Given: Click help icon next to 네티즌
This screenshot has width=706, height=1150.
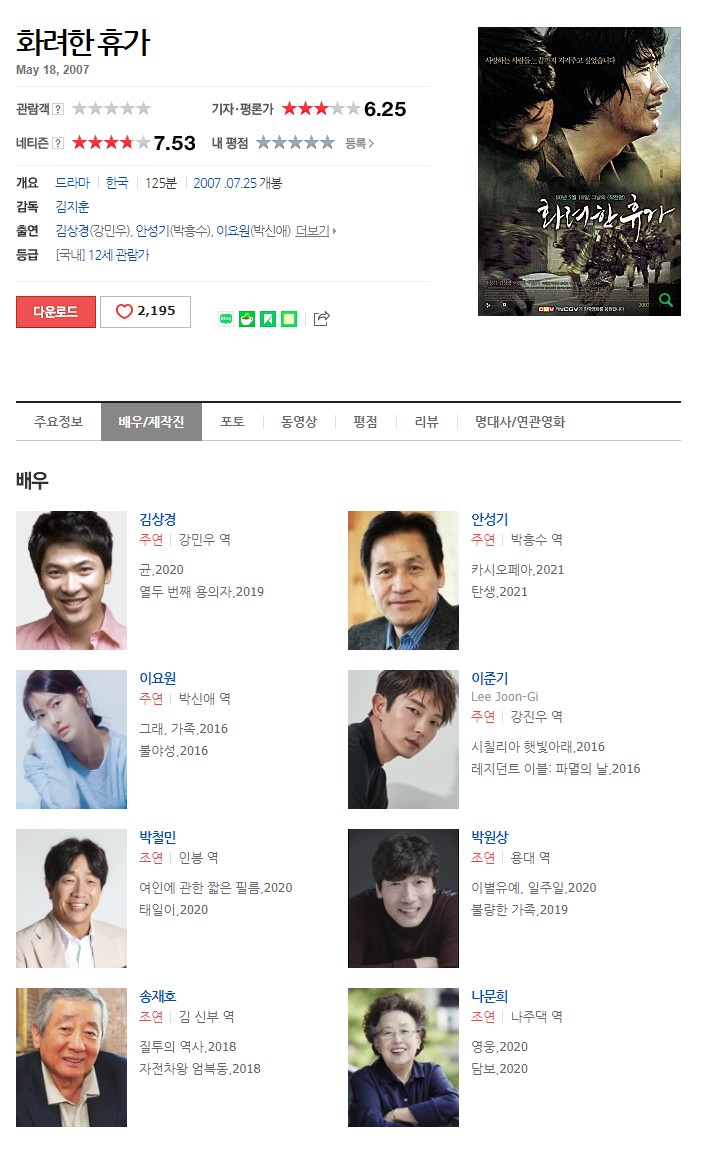Looking at the screenshot, I should click(x=58, y=143).
